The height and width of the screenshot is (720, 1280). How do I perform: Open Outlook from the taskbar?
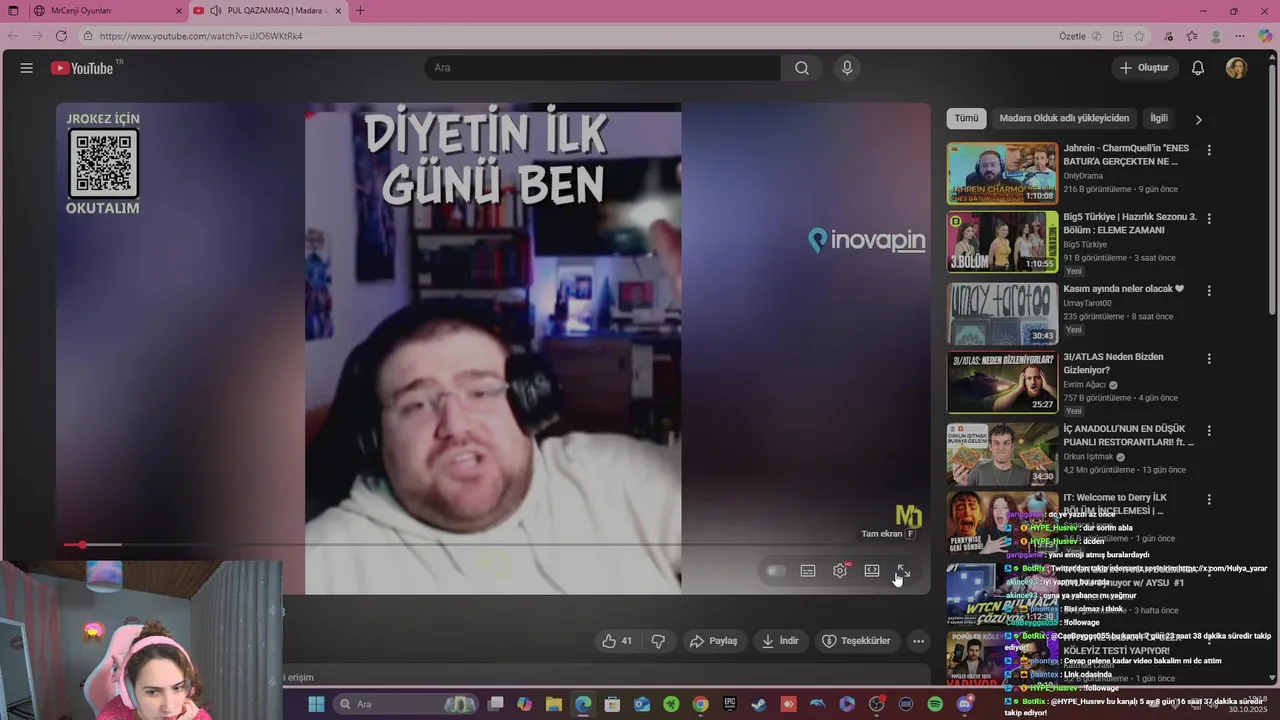[x=642, y=704]
